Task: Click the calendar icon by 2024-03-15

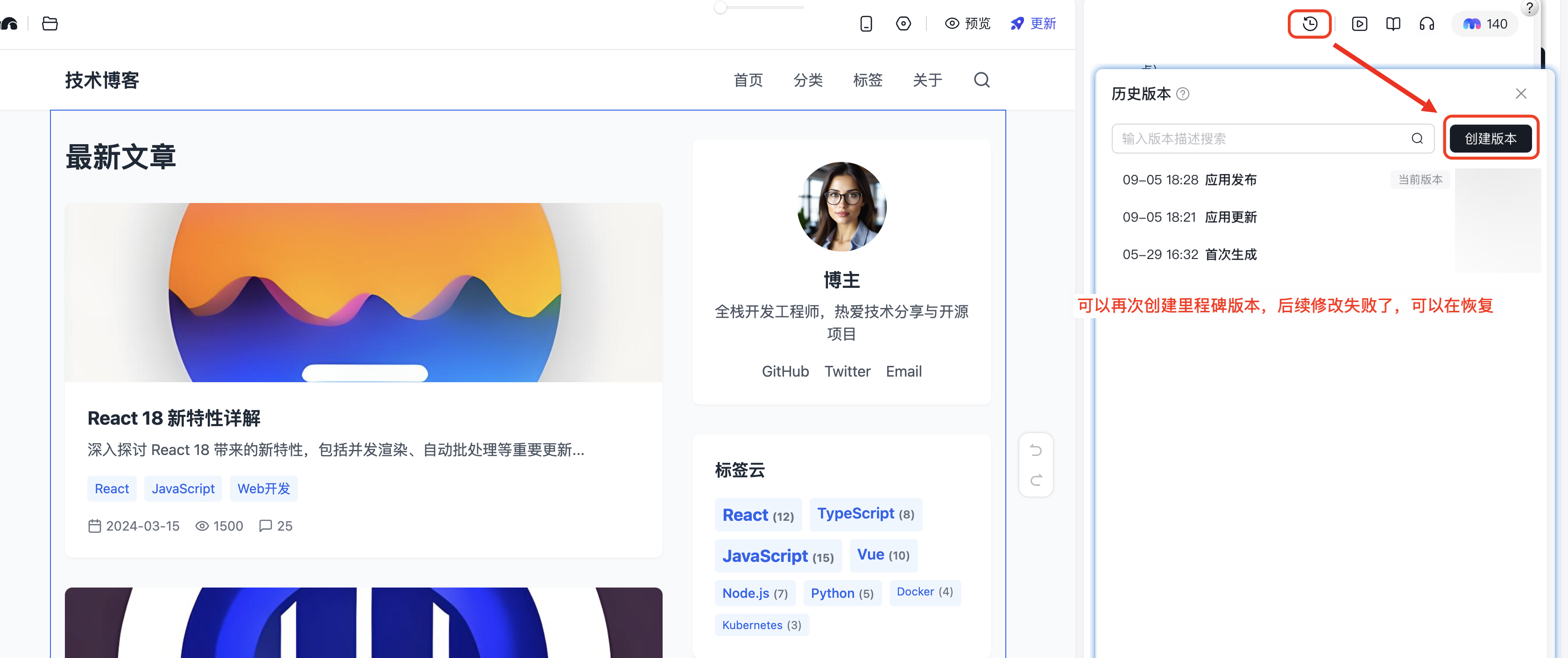Action: pyautogui.click(x=94, y=526)
